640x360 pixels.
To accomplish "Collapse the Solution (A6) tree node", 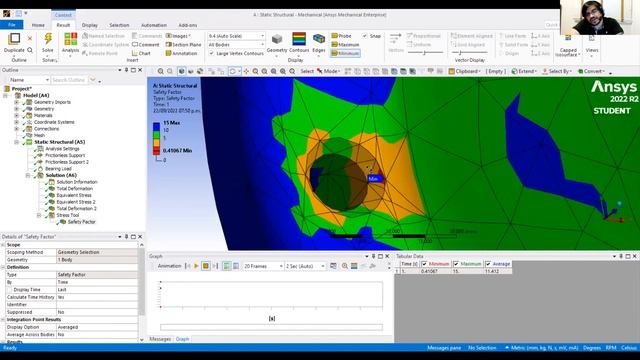I will click(28, 176).
